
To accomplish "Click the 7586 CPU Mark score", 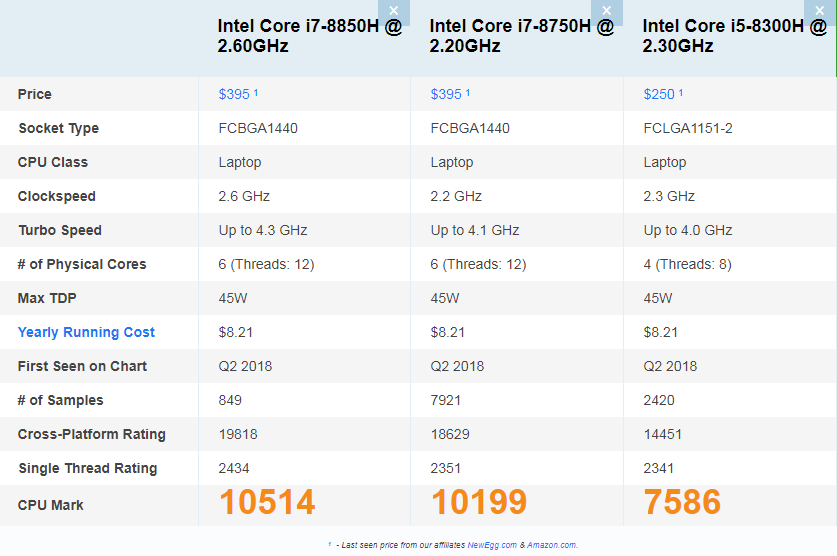I will [682, 503].
